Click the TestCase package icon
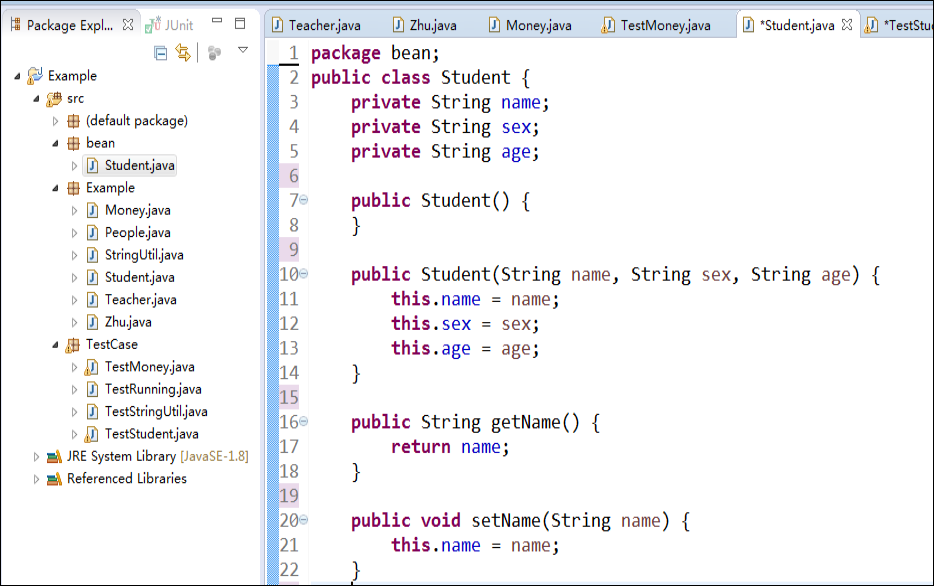The width and height of the screenshot is (934, 586). [73, 345]
